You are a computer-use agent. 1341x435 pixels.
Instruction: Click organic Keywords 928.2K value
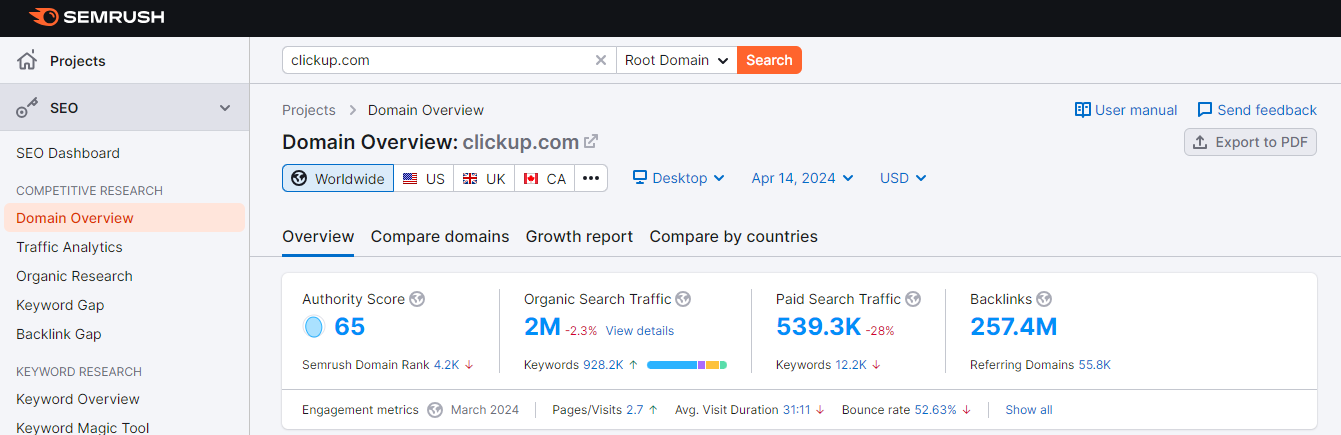tap(605, 365)
